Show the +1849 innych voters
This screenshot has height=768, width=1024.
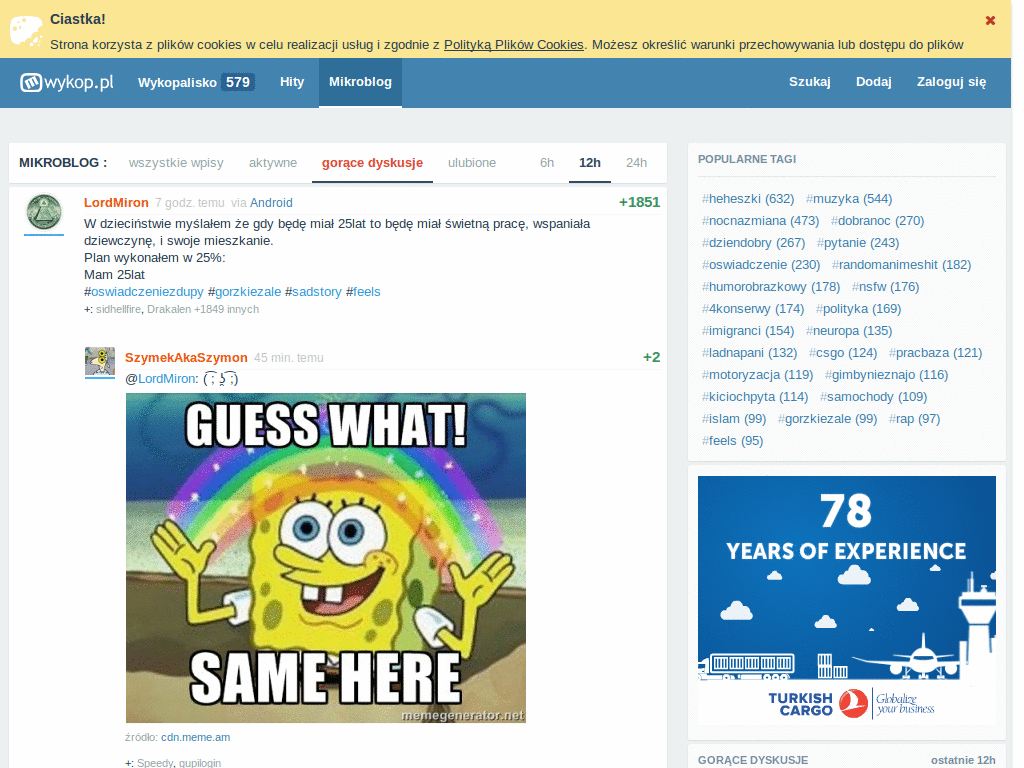(x=227, y=309)
